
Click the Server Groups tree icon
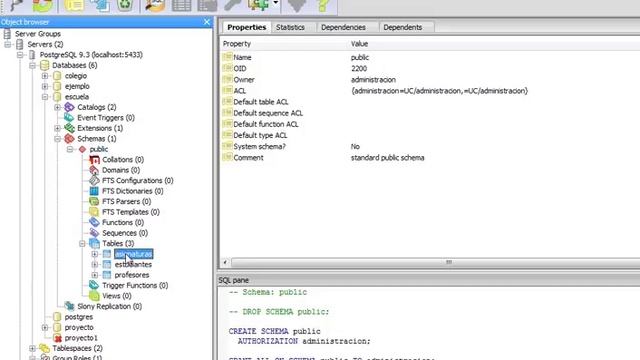click(7, 33)
